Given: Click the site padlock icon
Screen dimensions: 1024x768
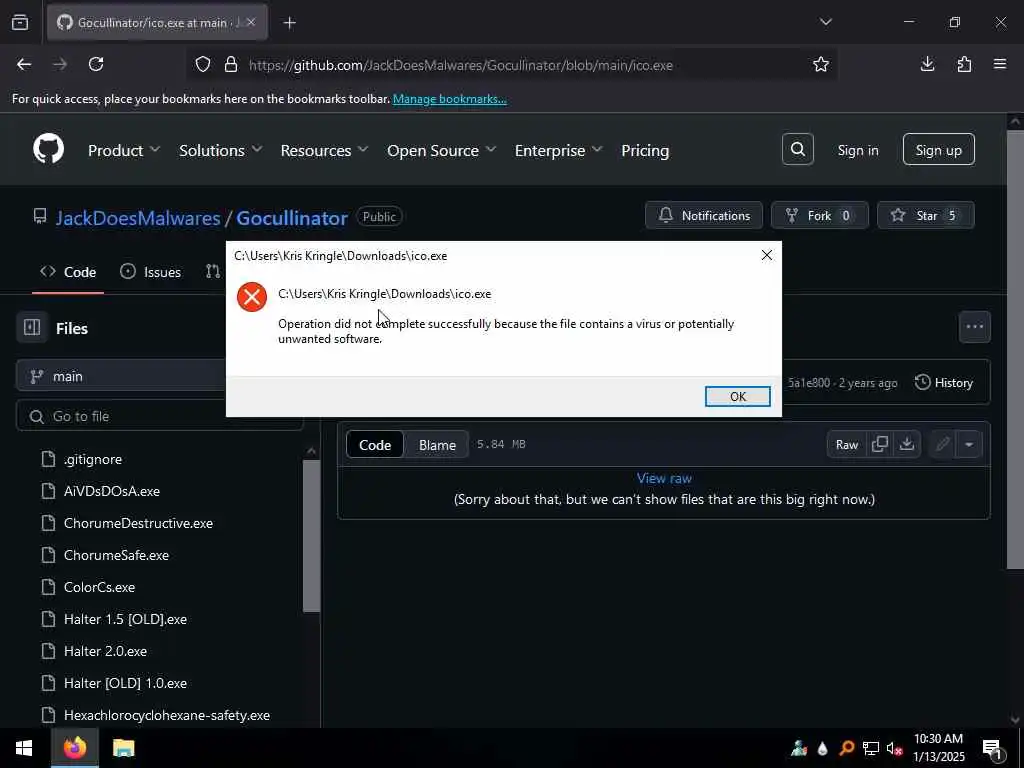Looking at the screenshot, I should (231, 65).
